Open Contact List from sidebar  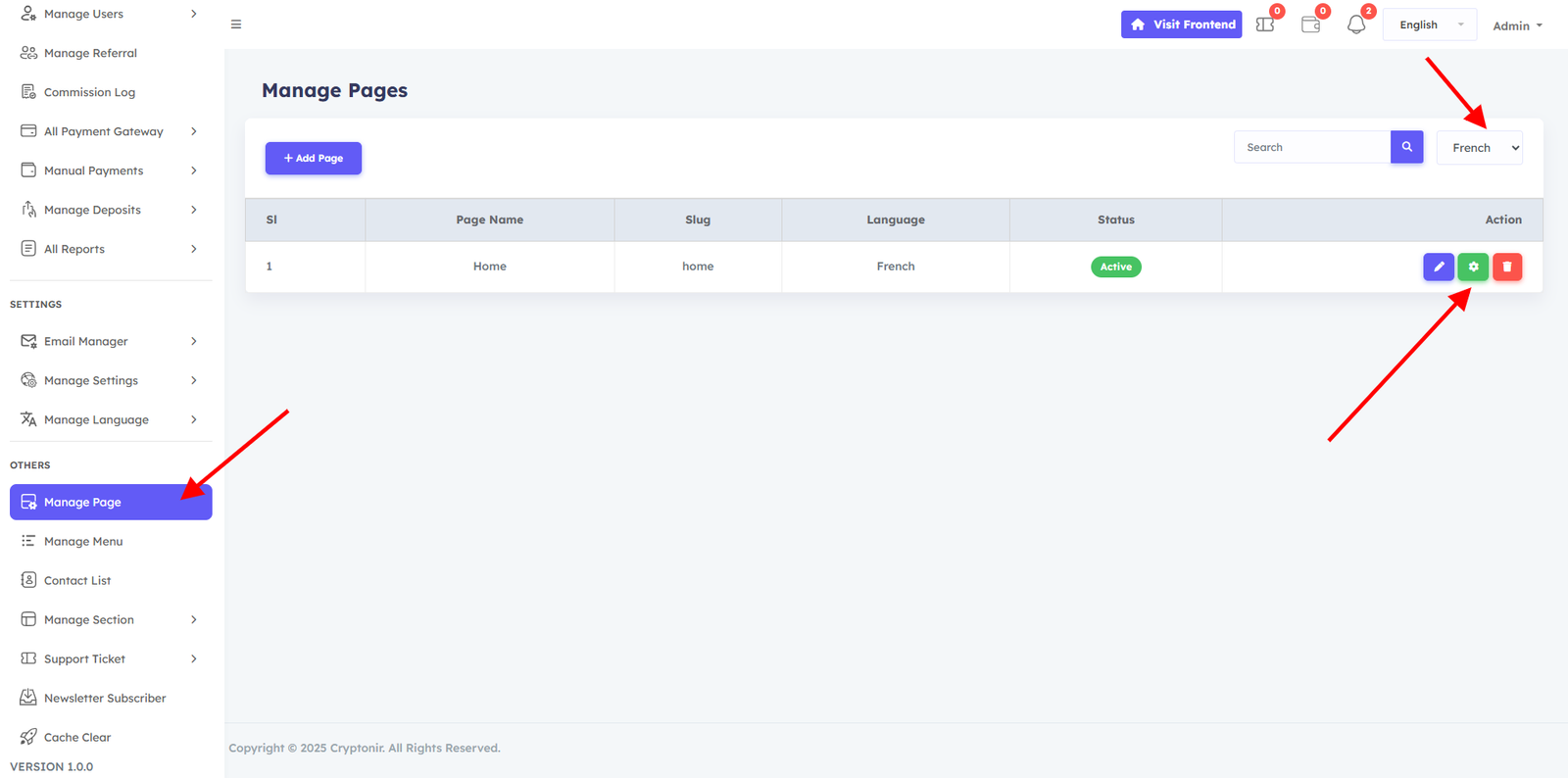[77, 580]
